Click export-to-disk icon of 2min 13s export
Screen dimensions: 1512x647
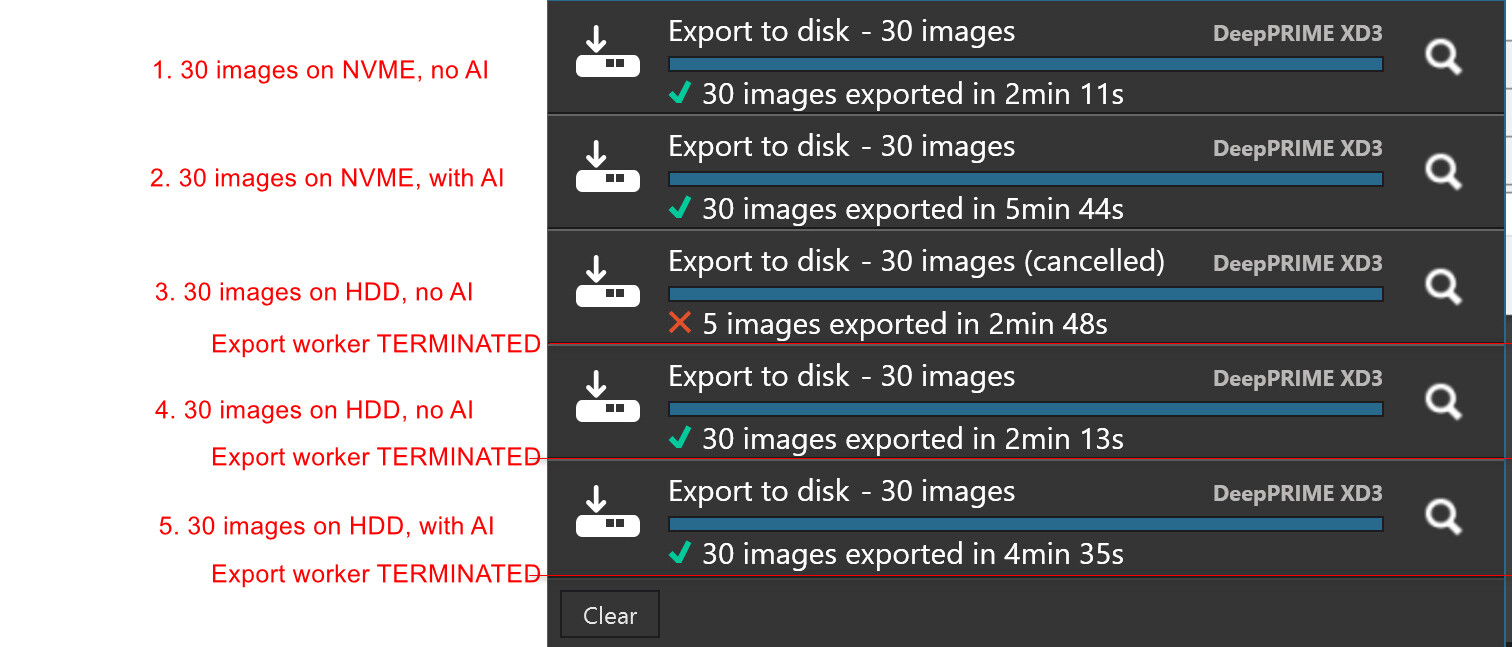607,399
